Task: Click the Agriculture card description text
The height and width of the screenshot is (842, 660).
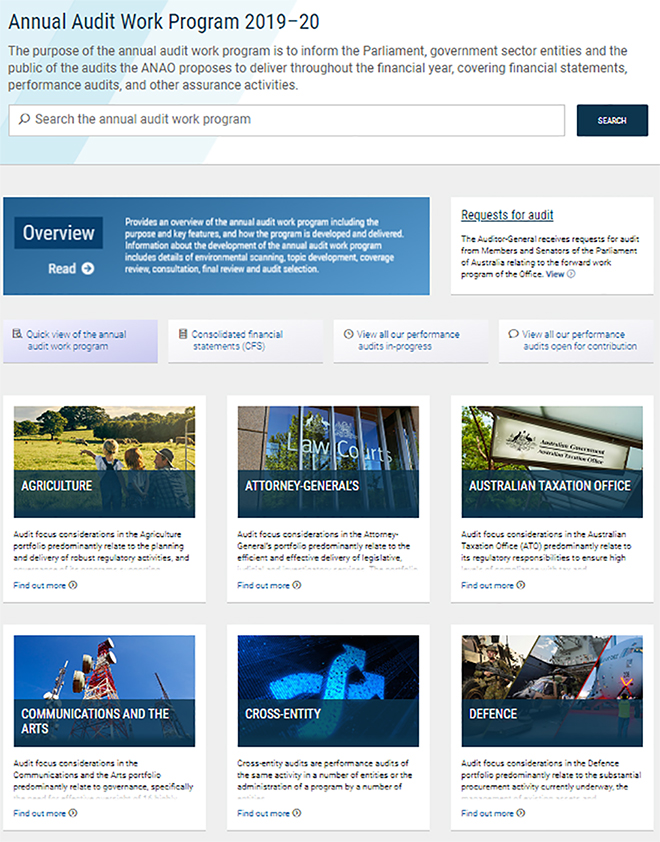Action: (x=101, y=551)
